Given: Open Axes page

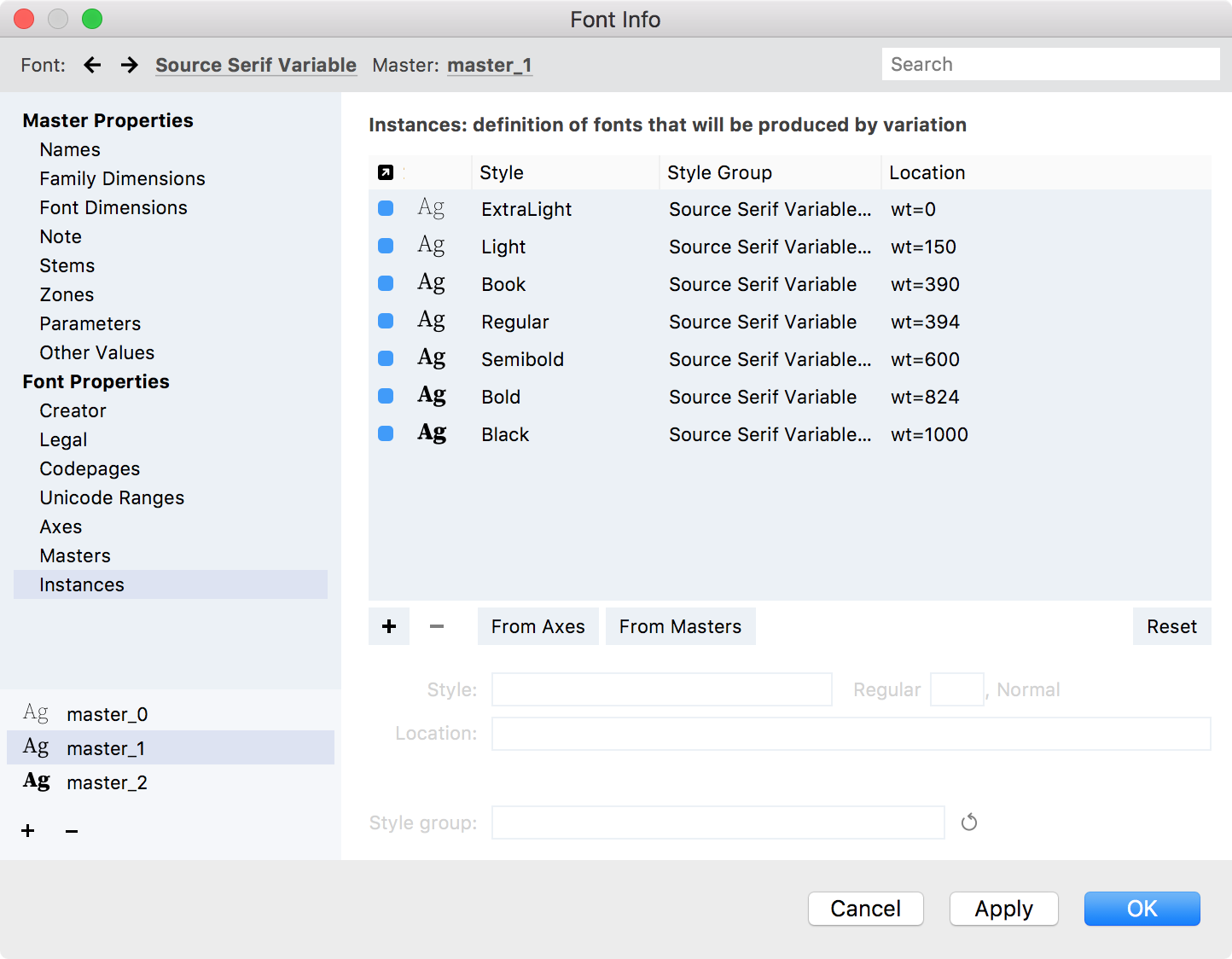Looking at the screenshot, I should coord(61,526).
